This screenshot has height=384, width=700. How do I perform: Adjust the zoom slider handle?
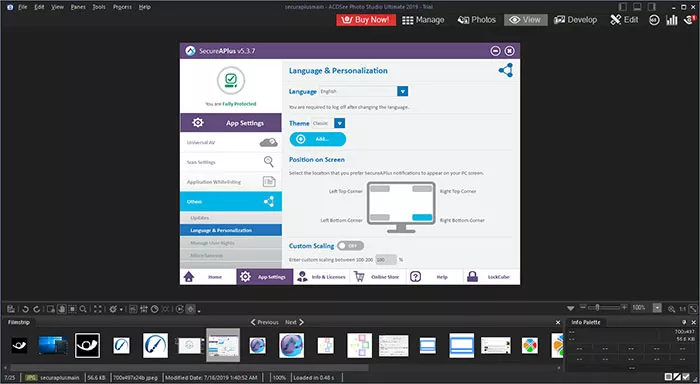(597, 307)
